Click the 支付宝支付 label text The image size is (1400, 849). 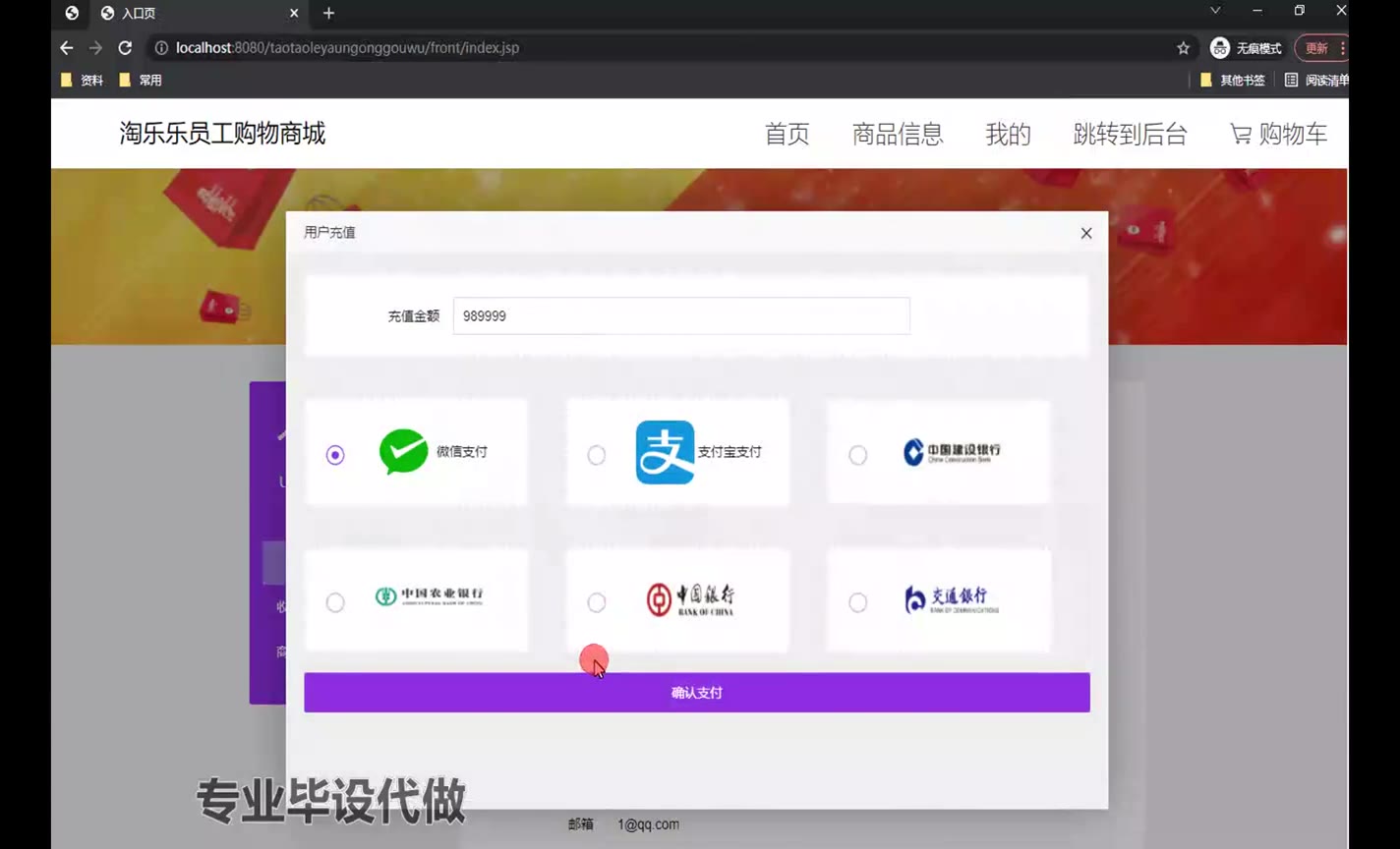tap(729, 452)
